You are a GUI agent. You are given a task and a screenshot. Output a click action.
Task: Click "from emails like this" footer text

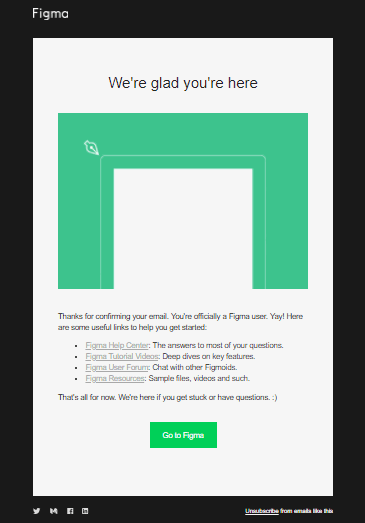pos(307,511)
